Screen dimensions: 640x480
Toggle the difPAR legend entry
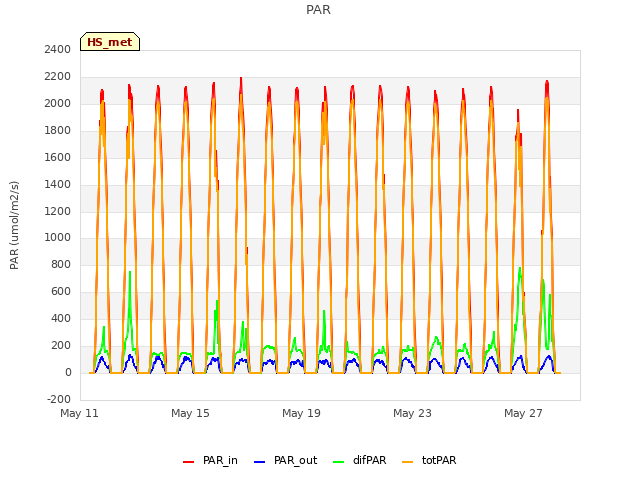(x=360, y=460)
